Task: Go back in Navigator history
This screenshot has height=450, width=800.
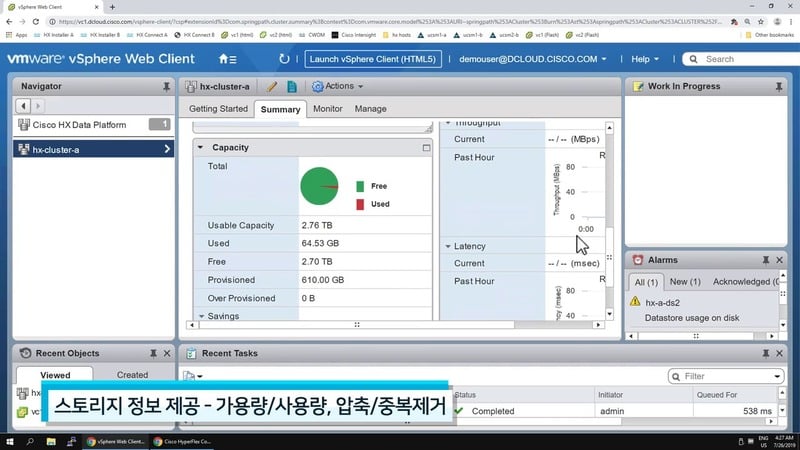Action: (23, 106)
